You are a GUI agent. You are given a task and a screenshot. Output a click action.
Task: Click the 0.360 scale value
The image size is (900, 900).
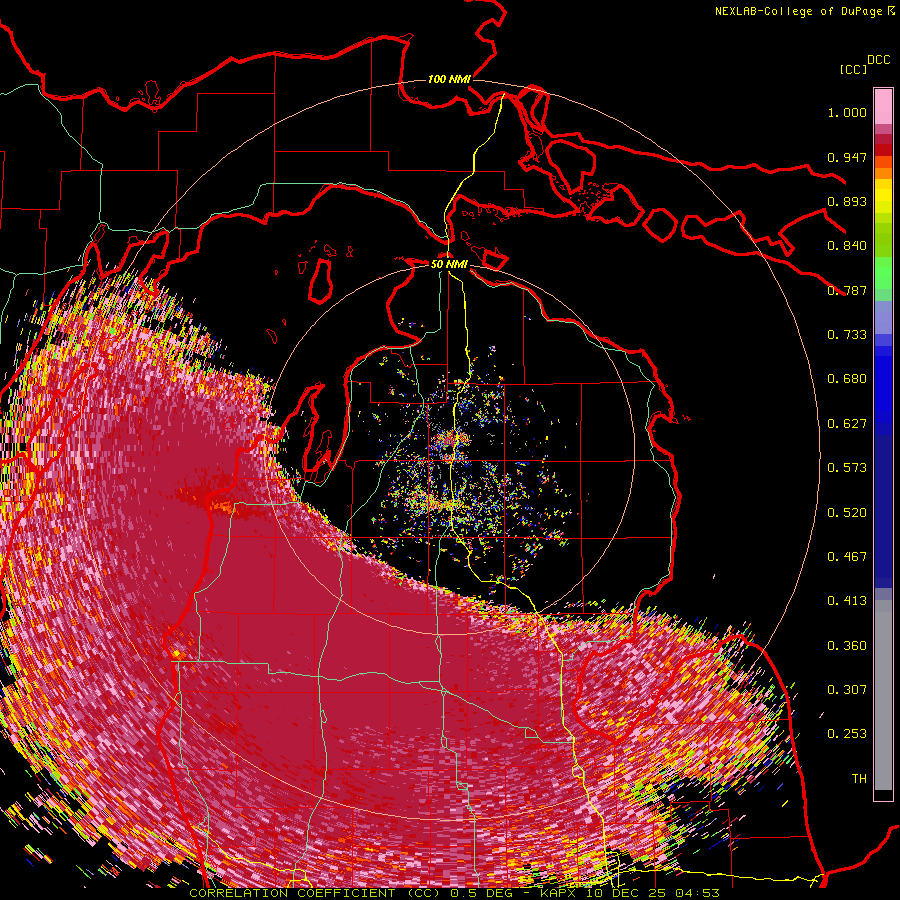[x=847, y=646]
